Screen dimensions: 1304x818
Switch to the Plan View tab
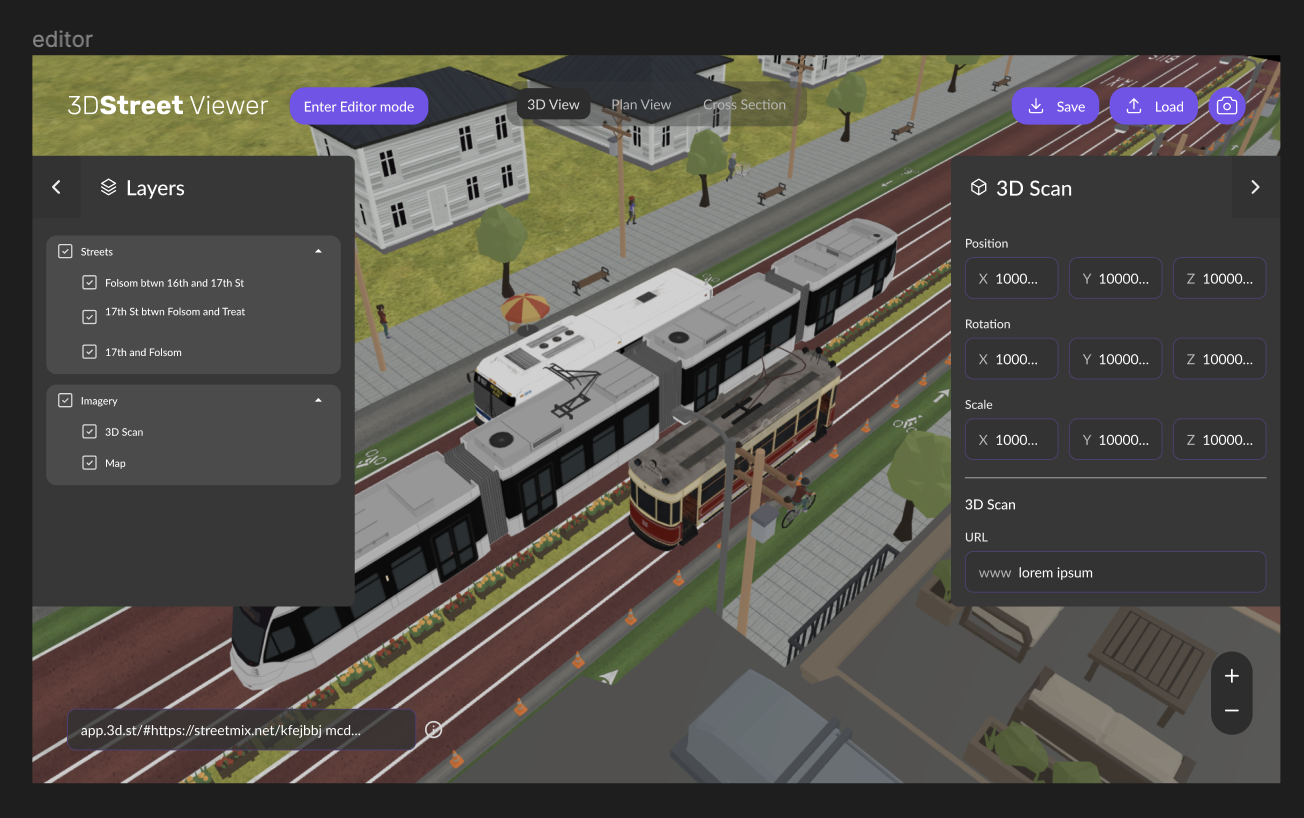click(641, 104)
